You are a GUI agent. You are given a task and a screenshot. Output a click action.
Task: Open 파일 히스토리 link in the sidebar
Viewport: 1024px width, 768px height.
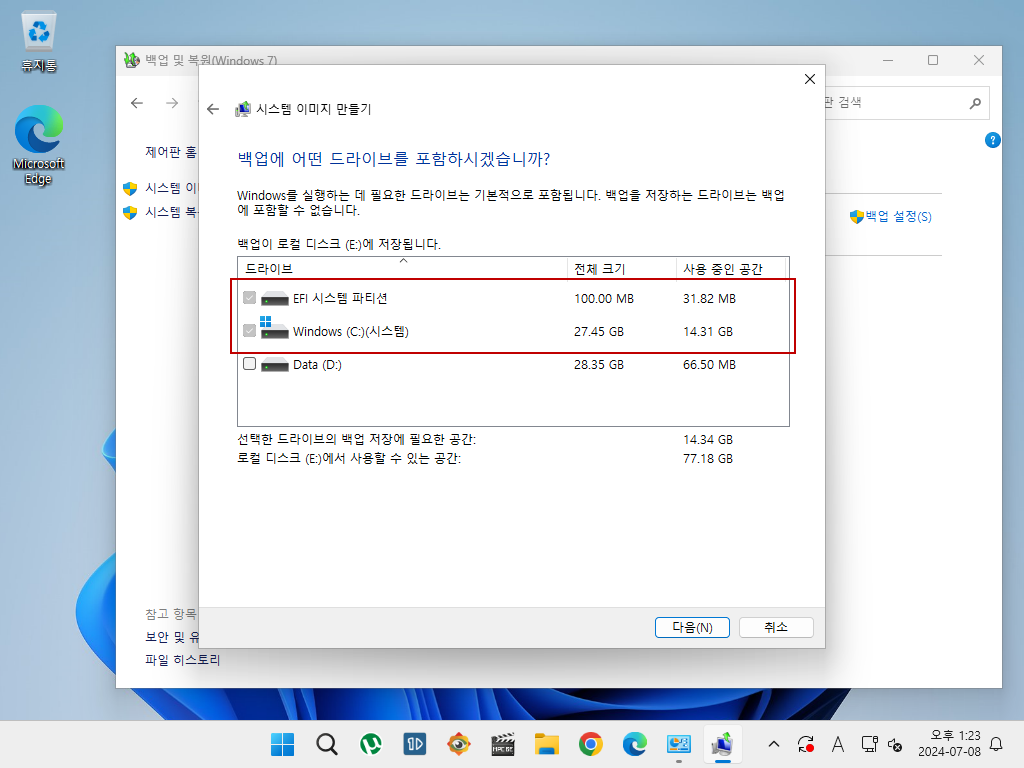[182, 660]
